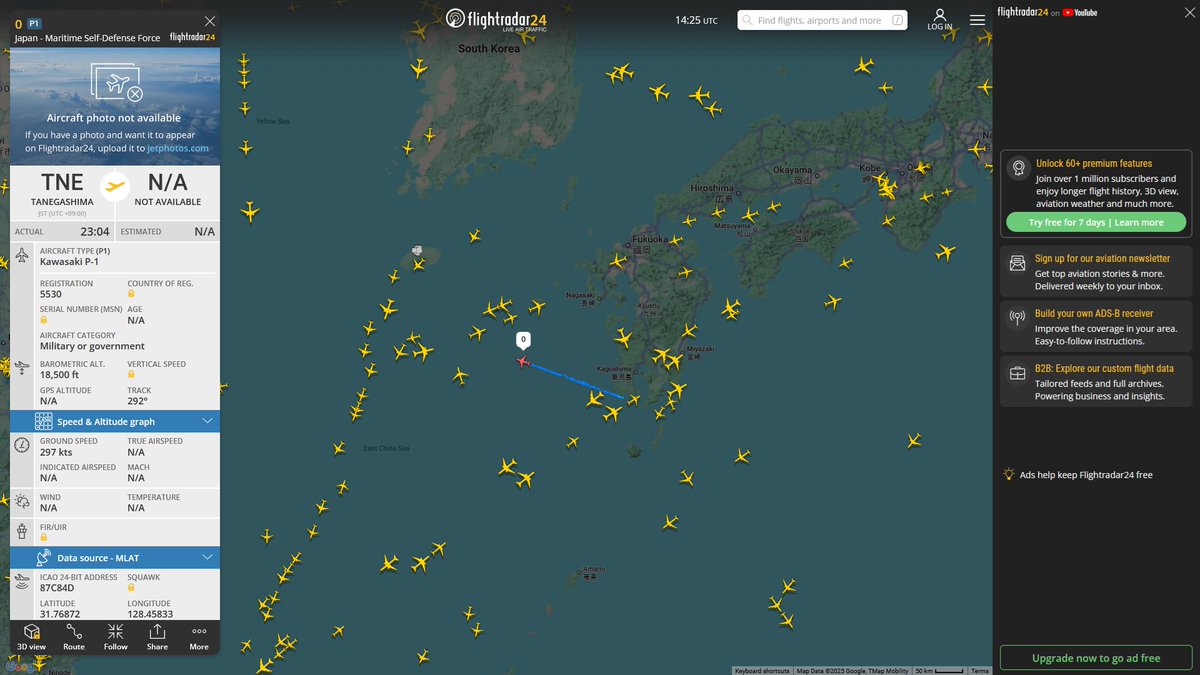
Task: Show the flight Route
Action: click(x=74, y=637)
